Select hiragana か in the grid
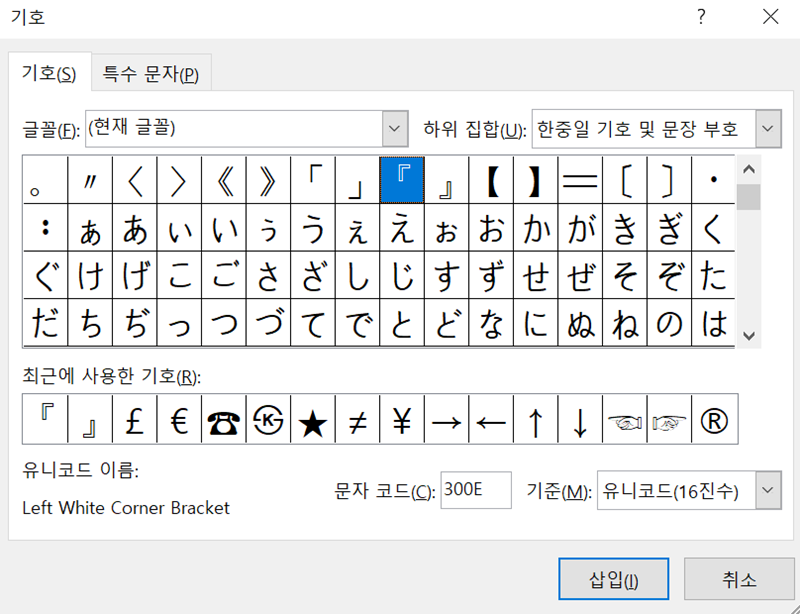This screenshot has height=614, width=800. 535,228
